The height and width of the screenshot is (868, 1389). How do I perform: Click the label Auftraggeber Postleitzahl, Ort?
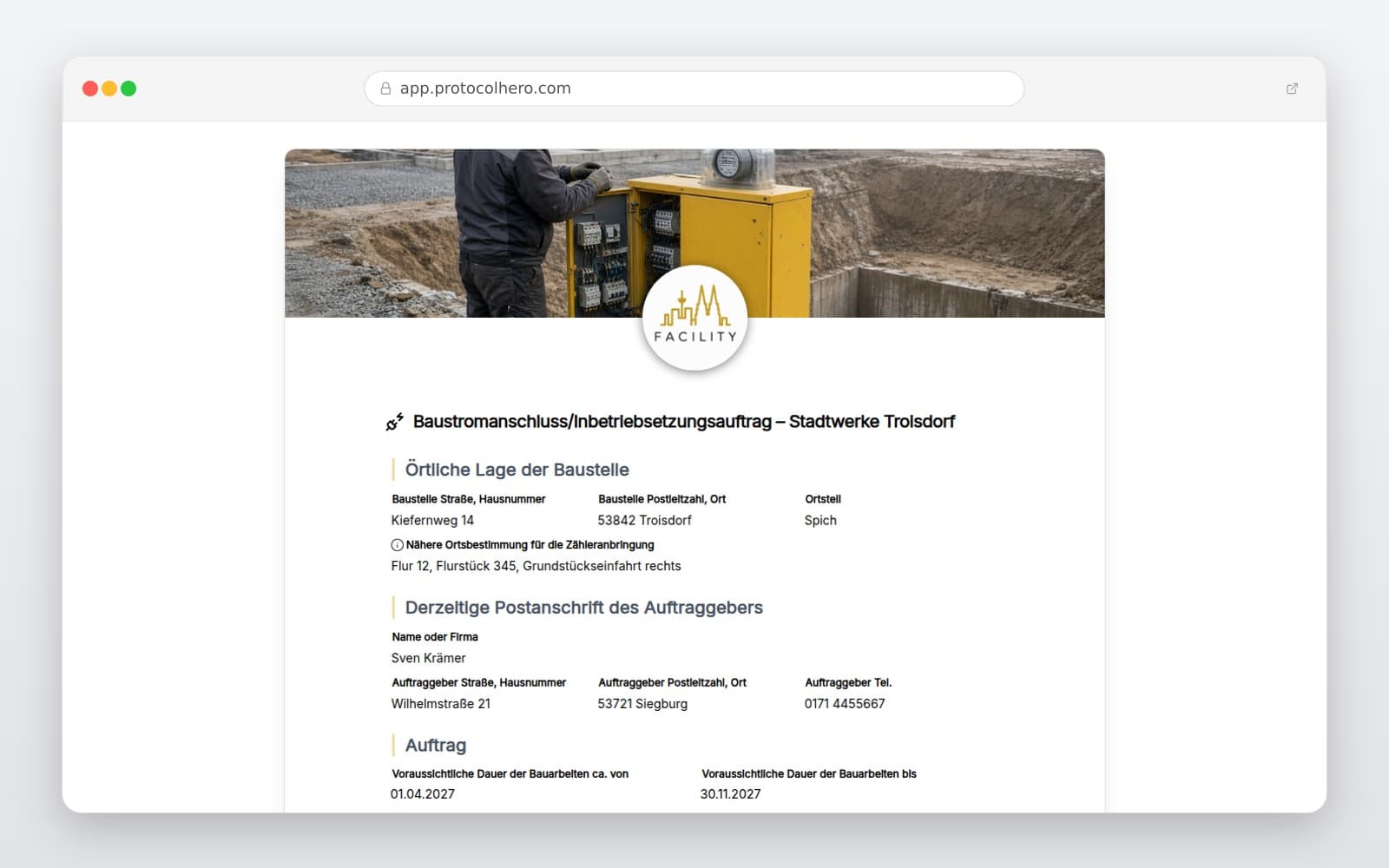pyautogui.click(x=672, y=683)
